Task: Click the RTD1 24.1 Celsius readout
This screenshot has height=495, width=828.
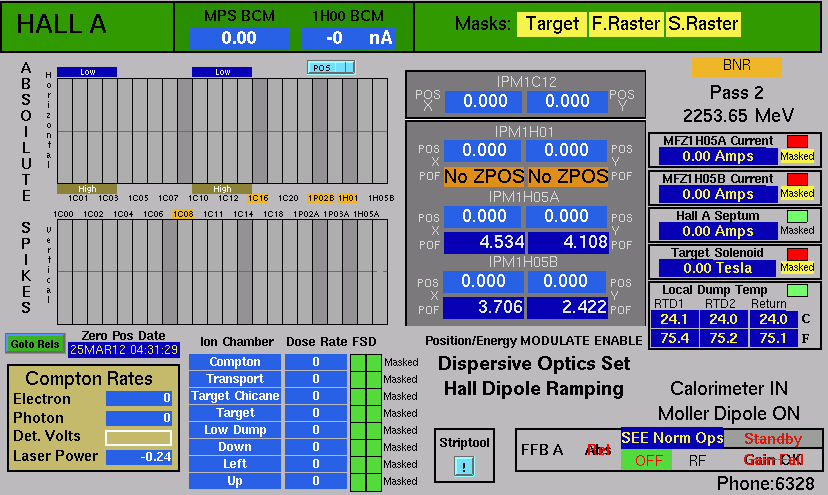Action: tap(674, 320)
